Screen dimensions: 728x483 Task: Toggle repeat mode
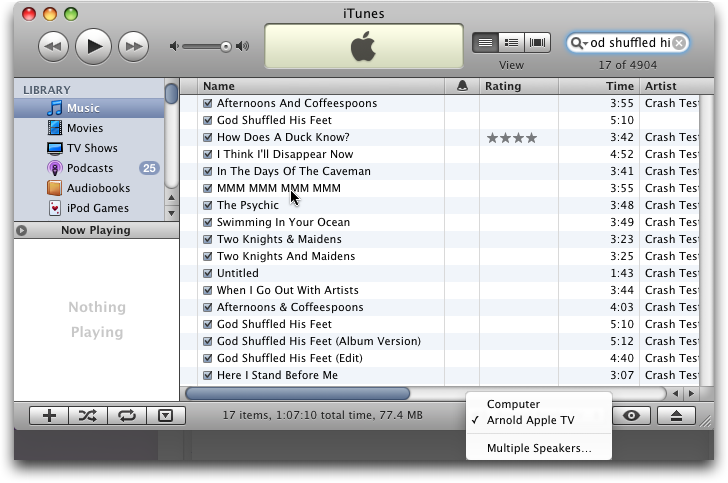click(x=127, y=416)
